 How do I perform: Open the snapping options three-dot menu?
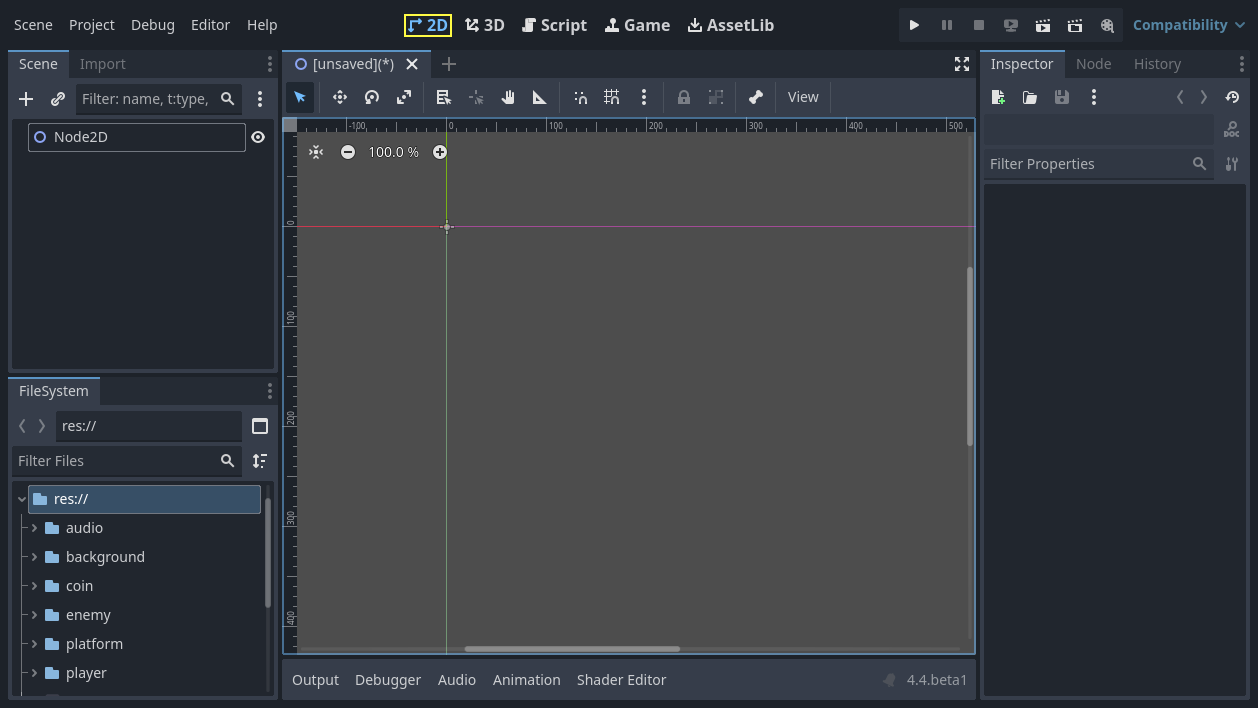coord(644,97)
